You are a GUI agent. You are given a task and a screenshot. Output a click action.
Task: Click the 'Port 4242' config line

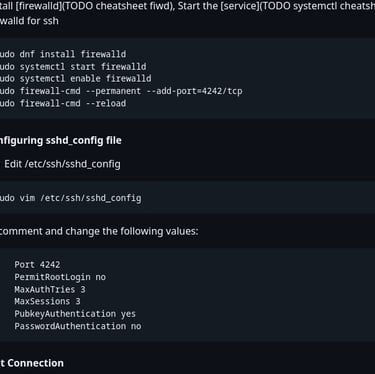(x=37, y=265)
